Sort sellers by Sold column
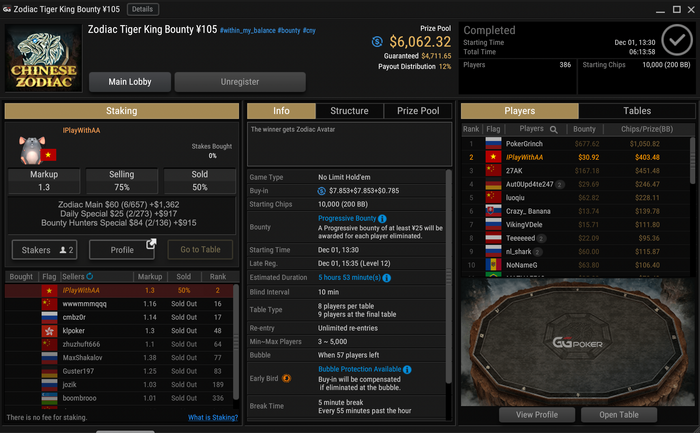Viewport: 700px width, 433px height. pos(183,277)
